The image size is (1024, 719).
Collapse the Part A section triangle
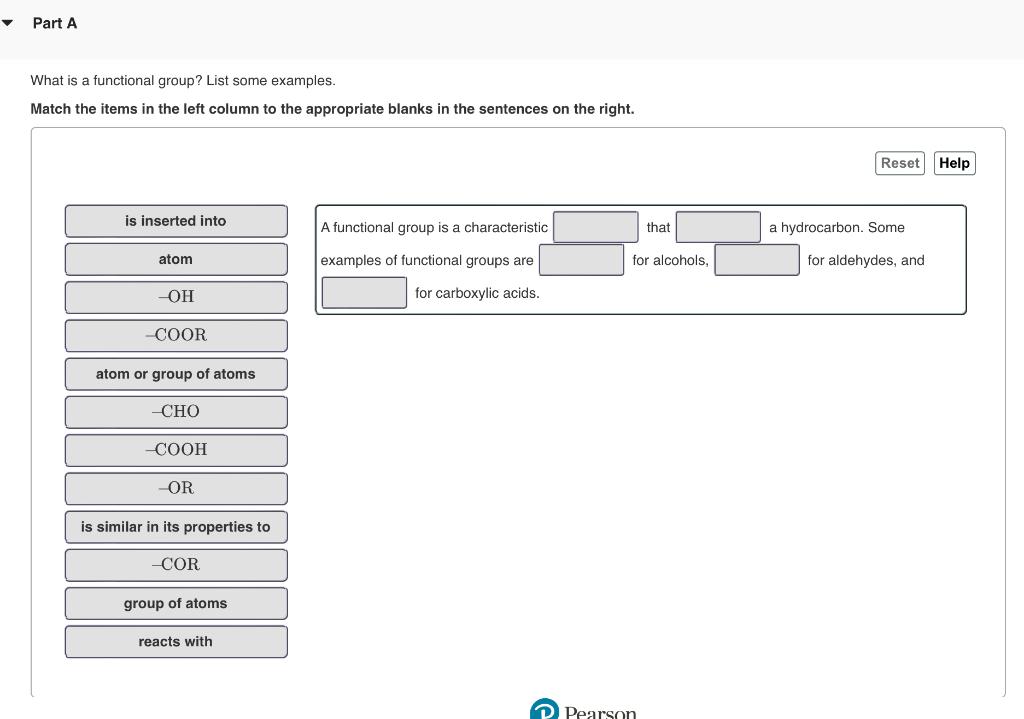[x=8, y=22]
